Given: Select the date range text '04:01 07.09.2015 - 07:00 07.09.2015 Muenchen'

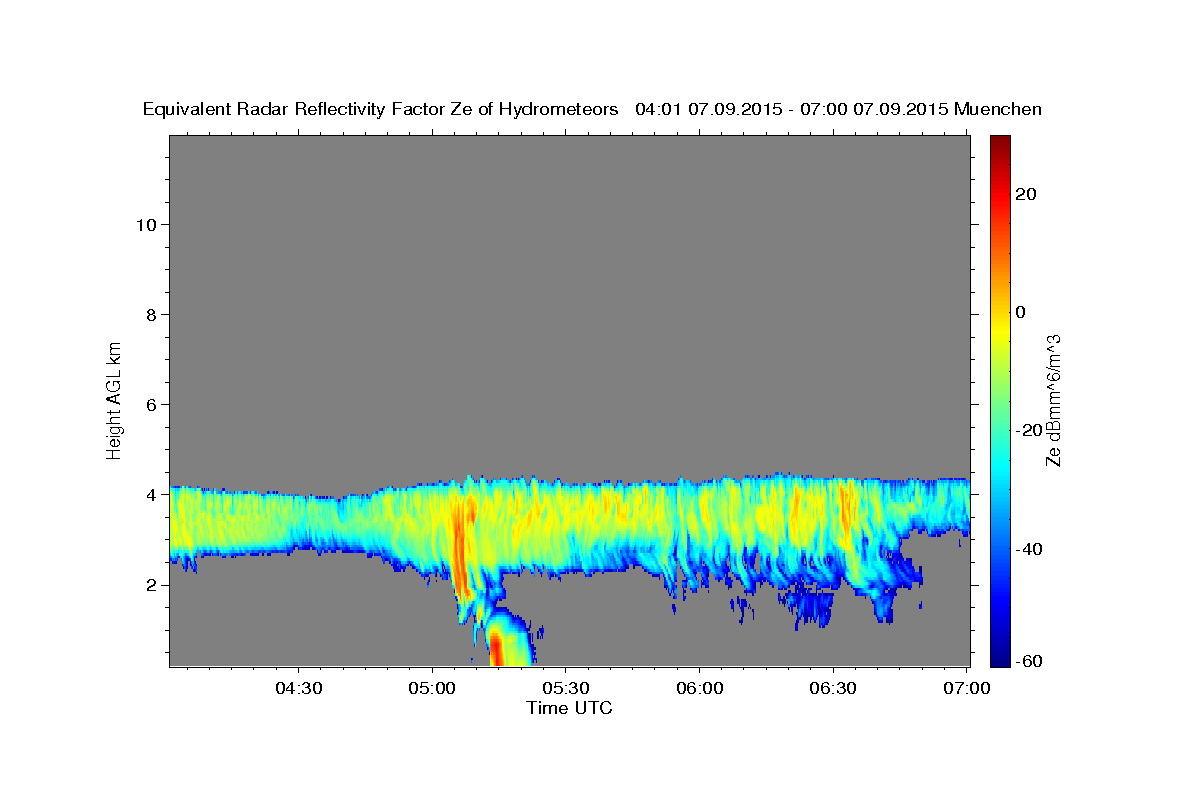Looking at the screenshot, I should click(x=839, y=110).
